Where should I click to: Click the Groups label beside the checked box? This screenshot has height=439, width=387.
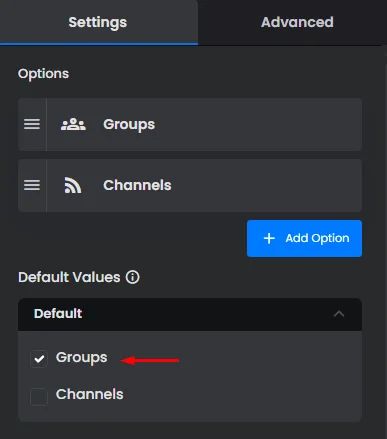coord(81,358)
